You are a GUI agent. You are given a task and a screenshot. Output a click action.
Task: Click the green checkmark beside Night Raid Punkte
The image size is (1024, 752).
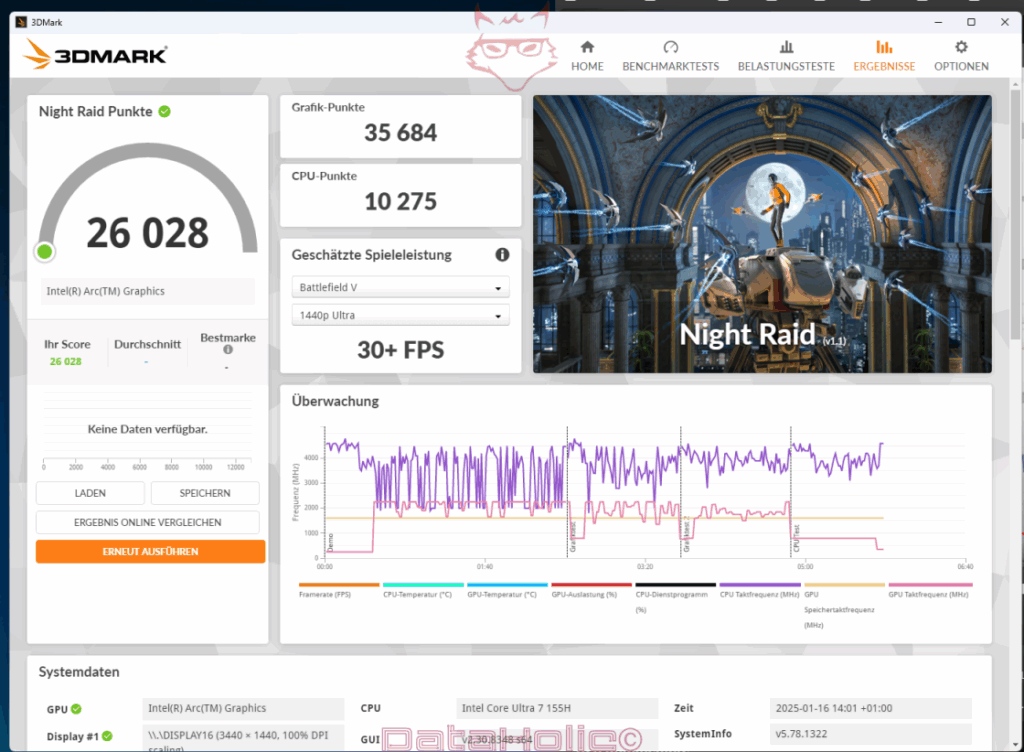pos(165,112)
